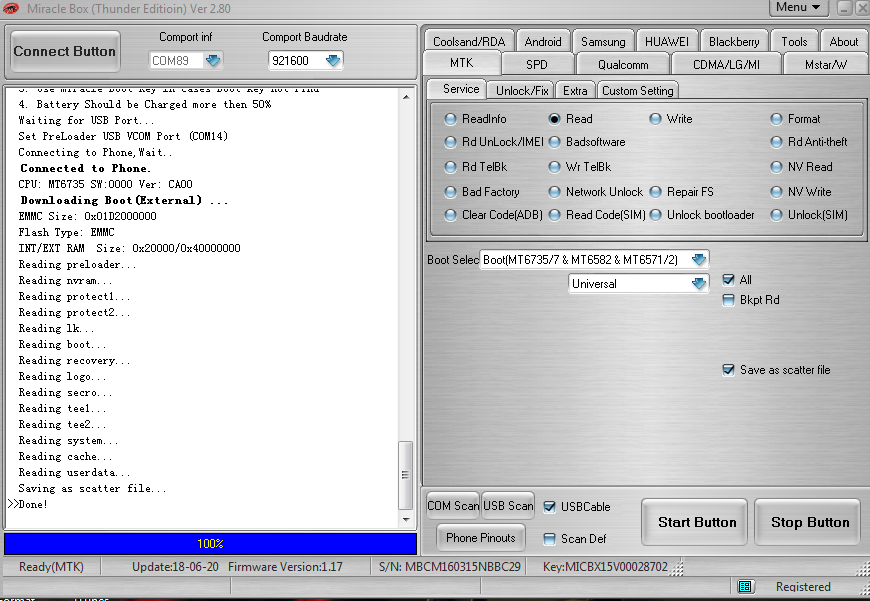Click the Start Button
The image size is (870, 601).
pos(697,522)
